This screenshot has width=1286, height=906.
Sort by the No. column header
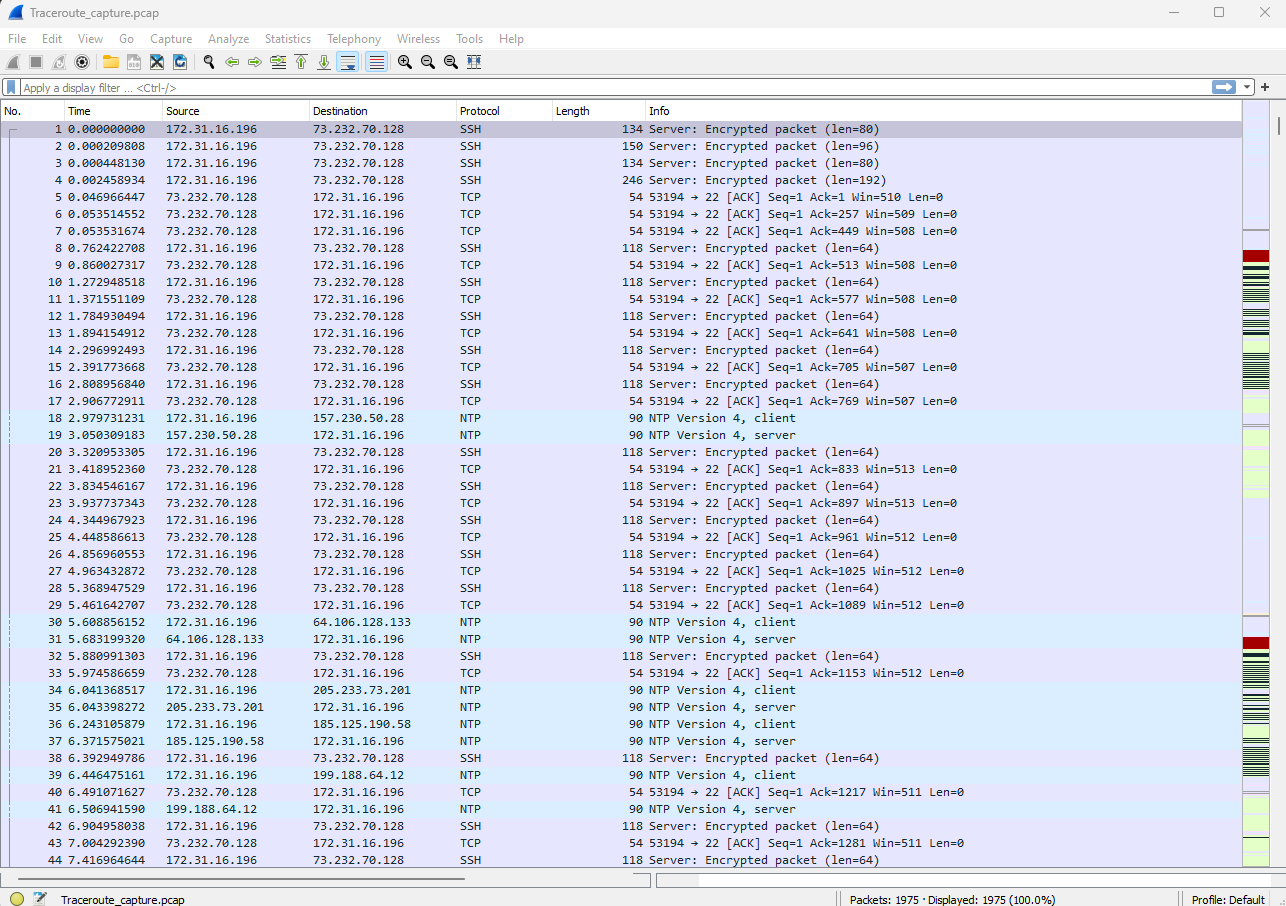point(33,111)
